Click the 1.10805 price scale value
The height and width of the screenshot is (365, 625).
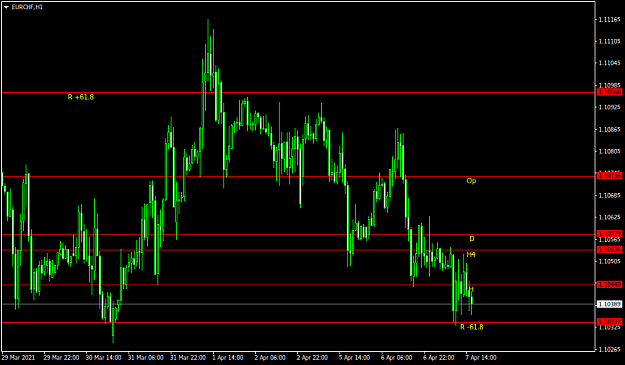click(609, 151)
